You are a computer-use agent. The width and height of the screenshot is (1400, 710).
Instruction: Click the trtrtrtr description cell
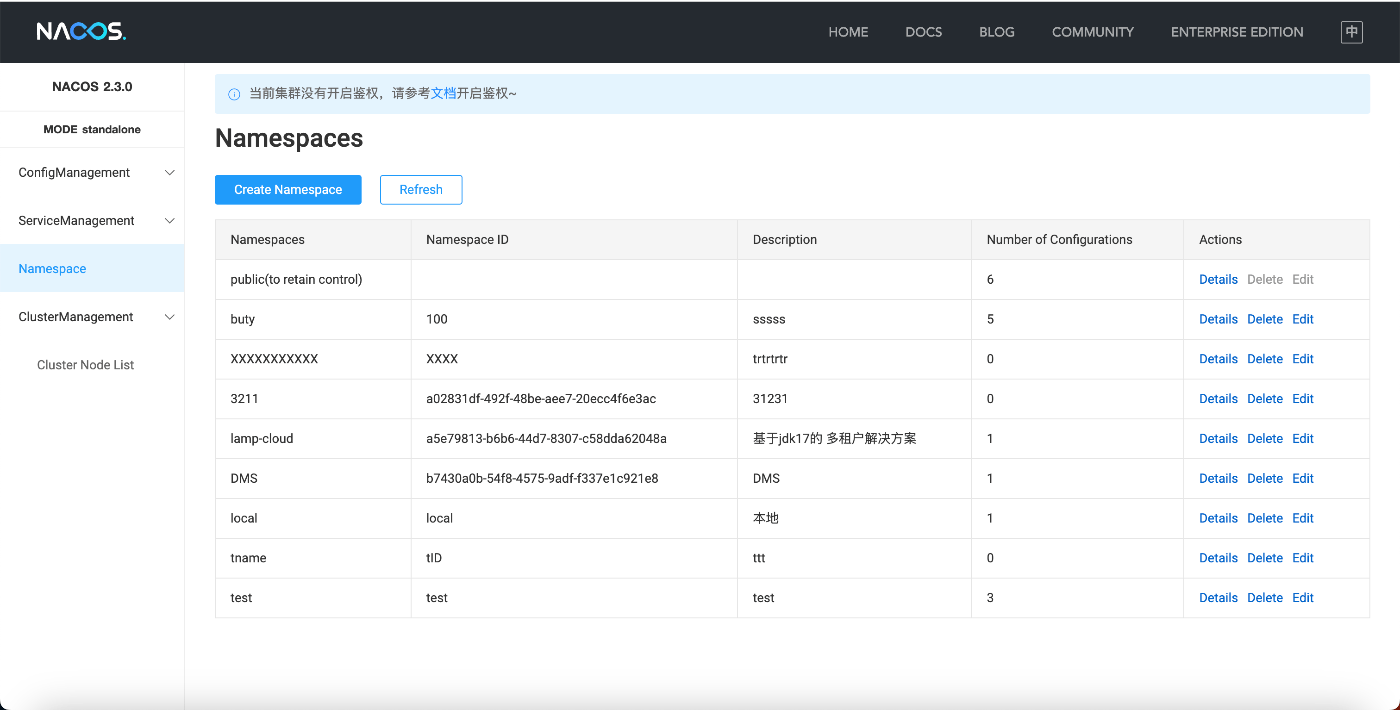coord(854,359)
